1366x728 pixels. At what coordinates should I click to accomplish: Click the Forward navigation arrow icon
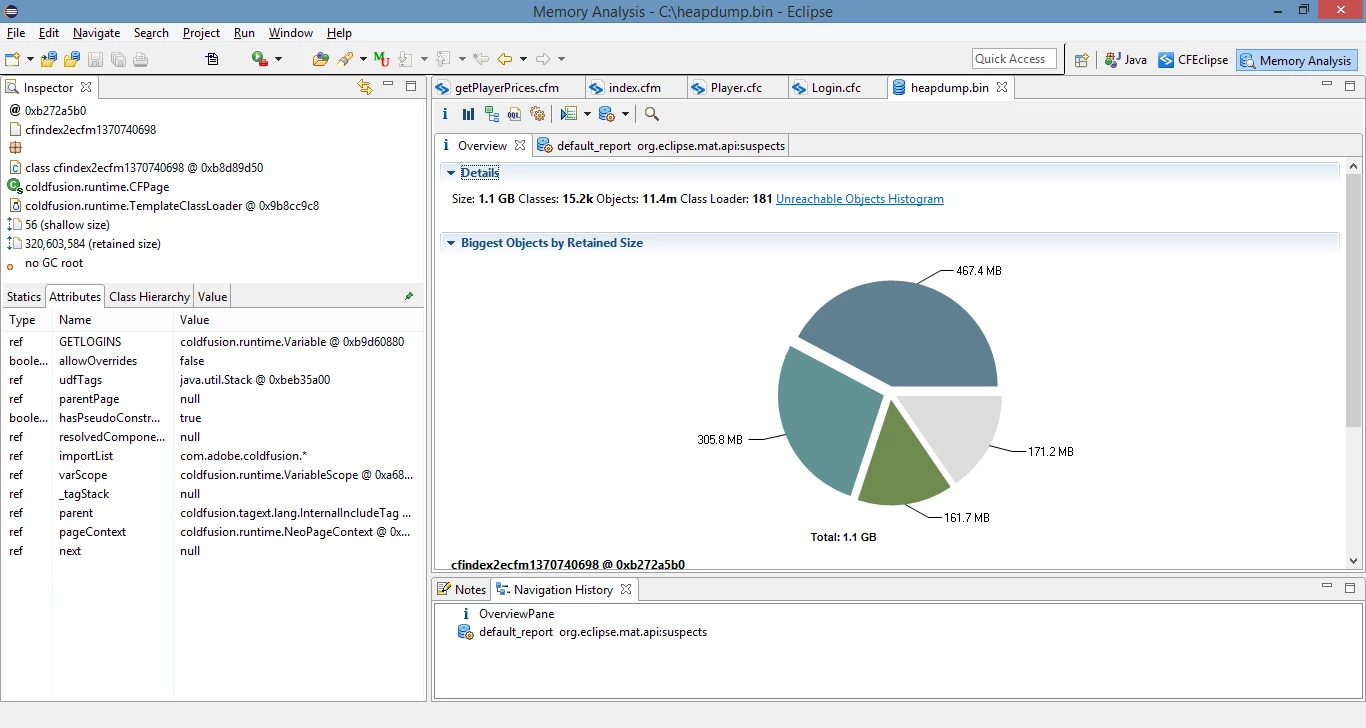[543, 59]
